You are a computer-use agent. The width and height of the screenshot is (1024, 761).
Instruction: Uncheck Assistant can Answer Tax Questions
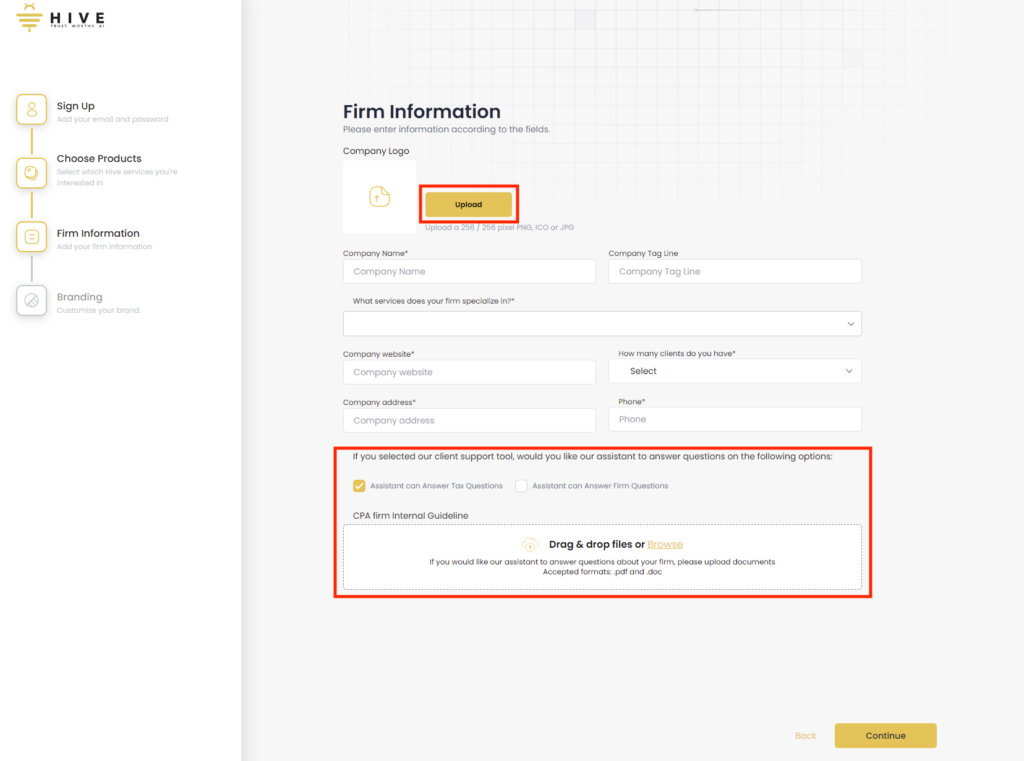point(359,486)
